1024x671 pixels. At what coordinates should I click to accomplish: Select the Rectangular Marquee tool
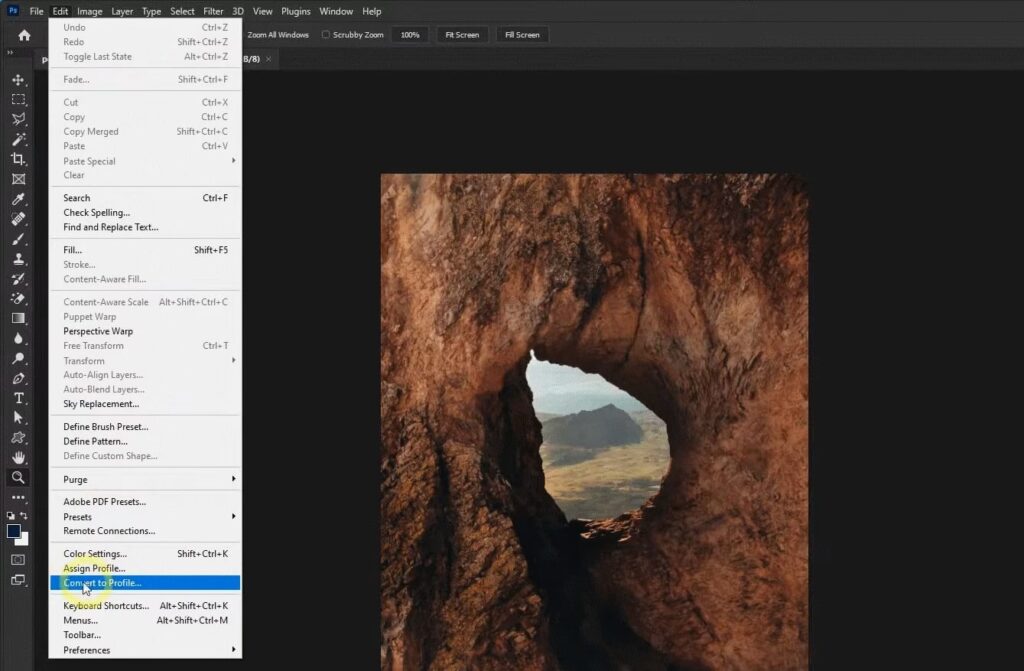pyautogui.click(x=18, y=100)
